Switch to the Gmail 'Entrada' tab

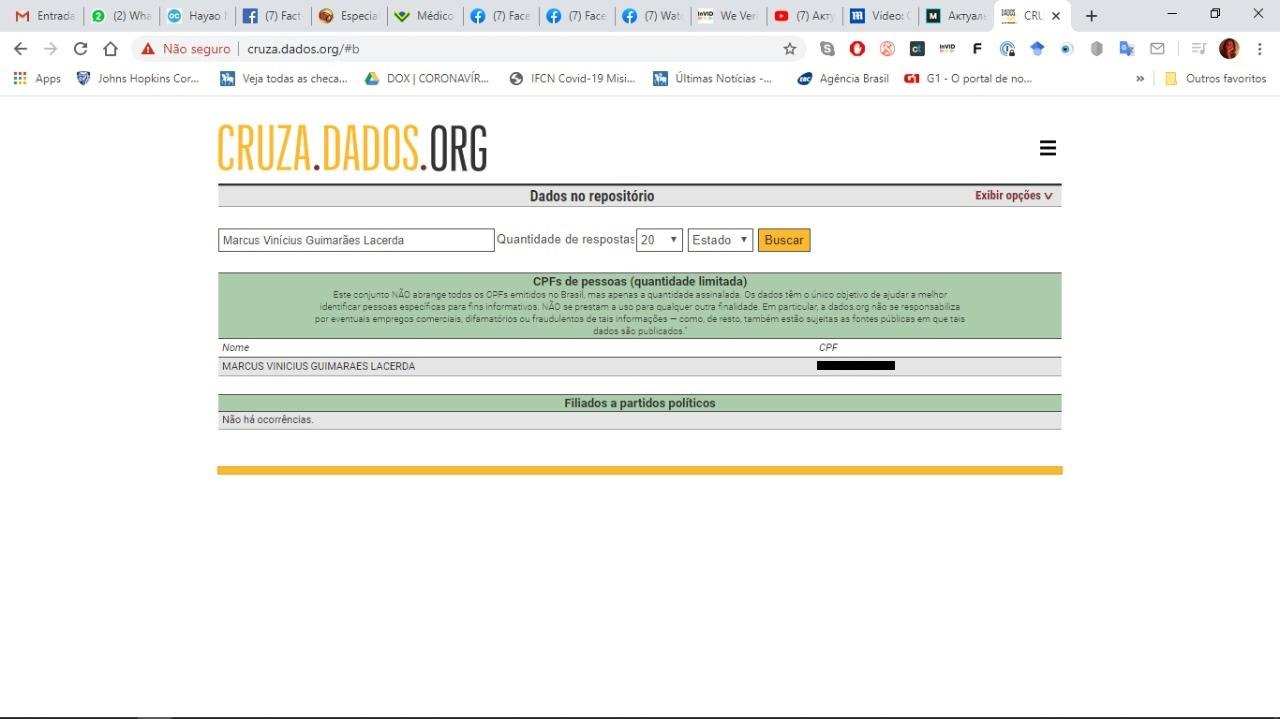click(44, 16)
